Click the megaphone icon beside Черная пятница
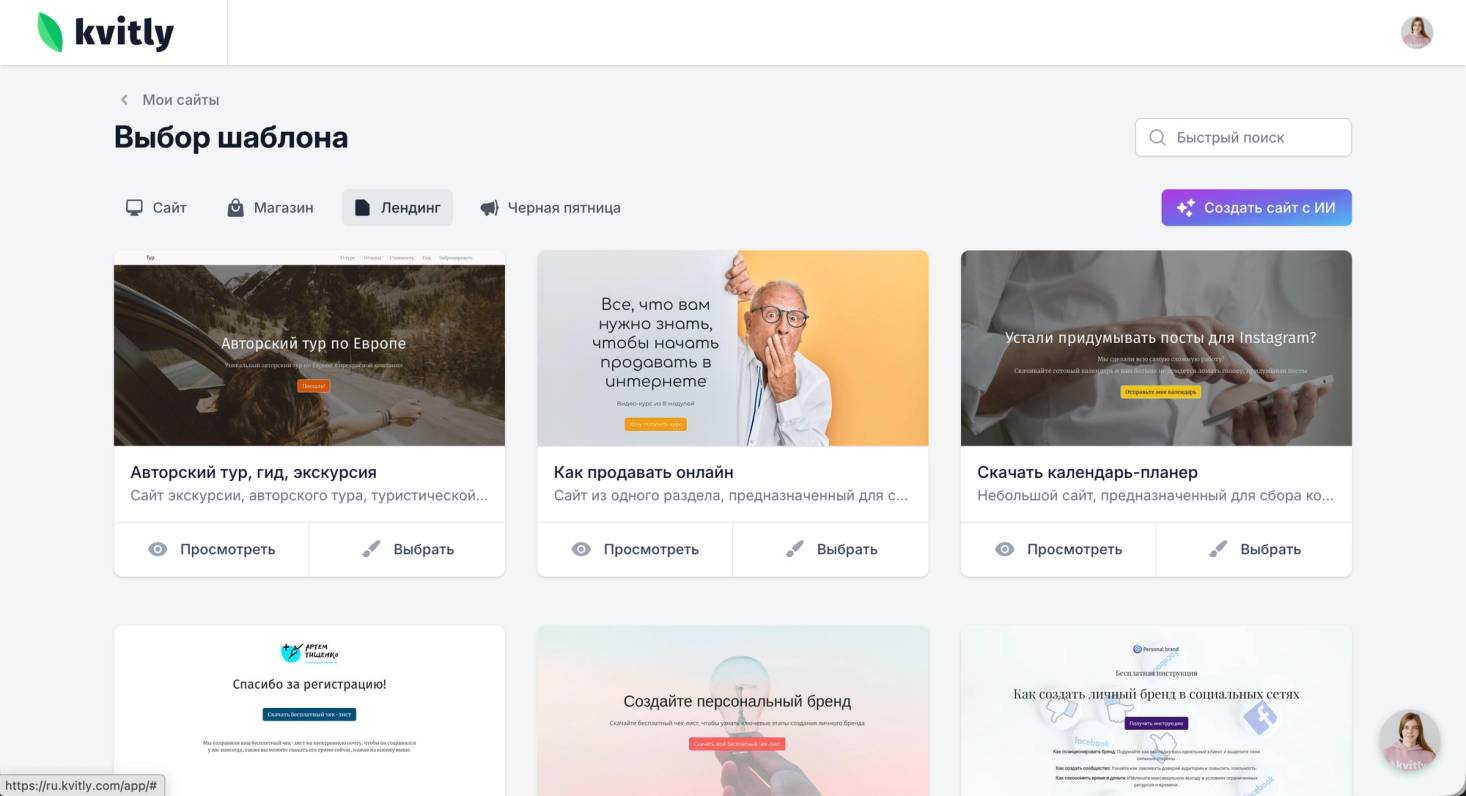This screenshot has height=796, width=1466. coord(489,208)
